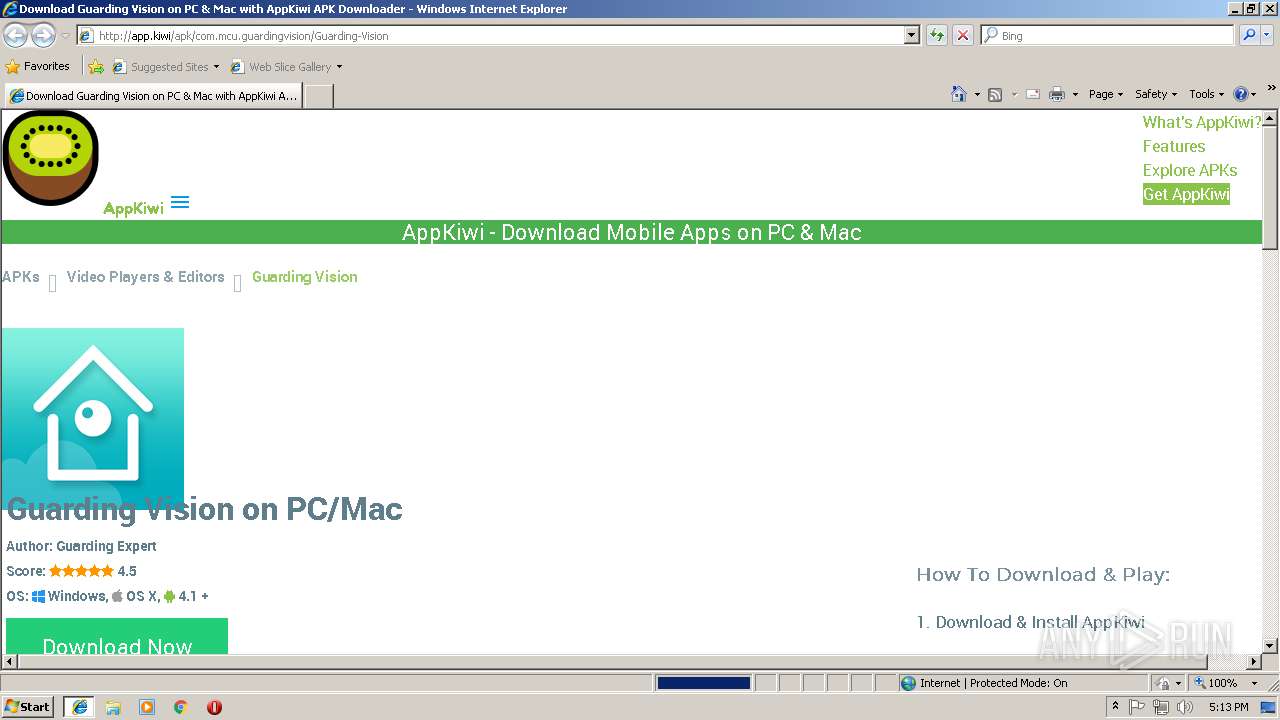Click the APKs breadcrumb link
This screenshot has height=720, width=1280.
point(21,277)
